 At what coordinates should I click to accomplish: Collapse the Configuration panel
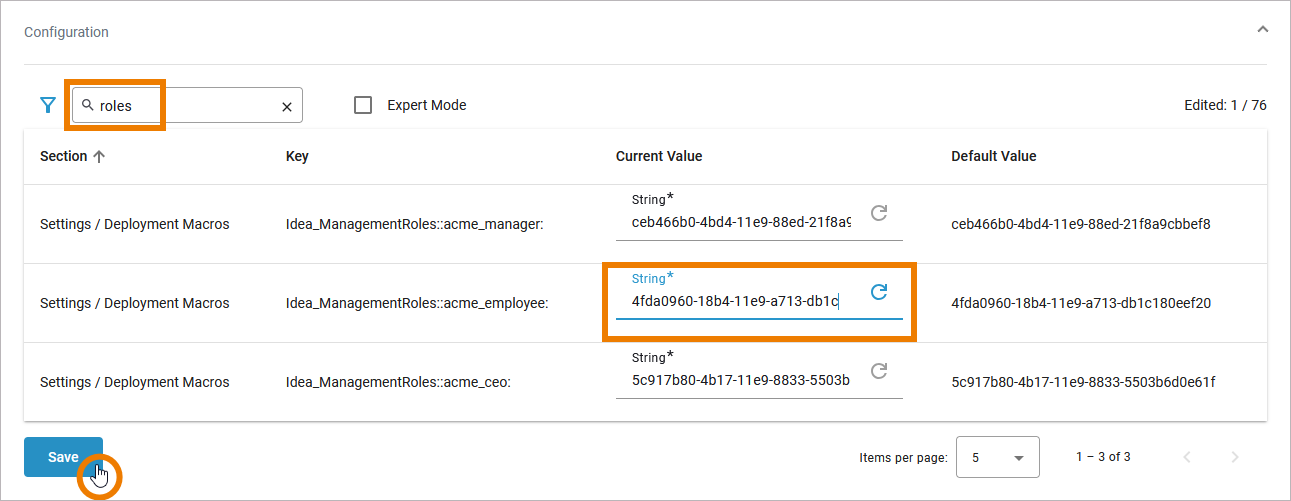(1263, 30)
